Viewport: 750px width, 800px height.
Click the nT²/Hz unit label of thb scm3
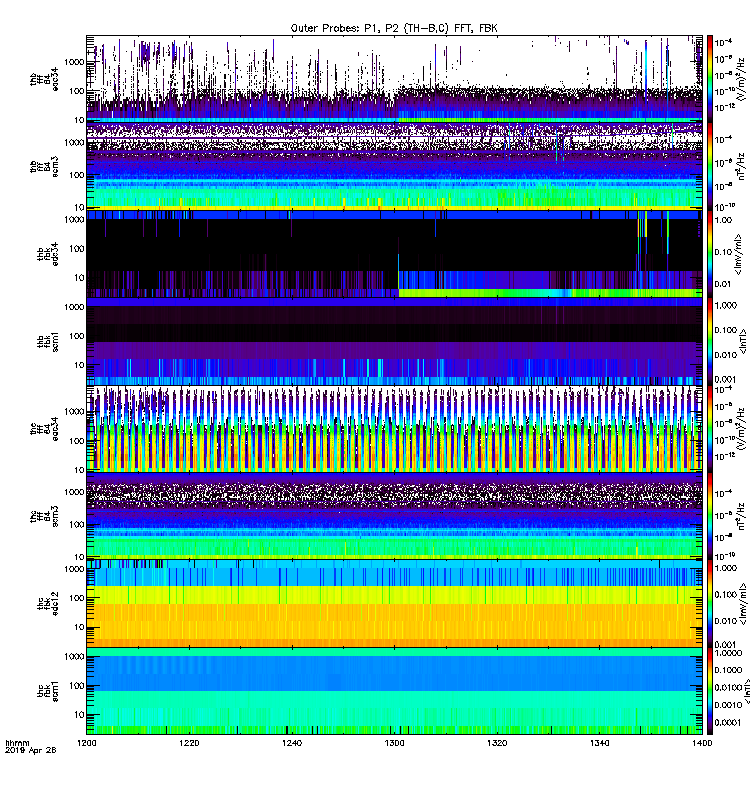pyautogui.click(x=741, y=166)
